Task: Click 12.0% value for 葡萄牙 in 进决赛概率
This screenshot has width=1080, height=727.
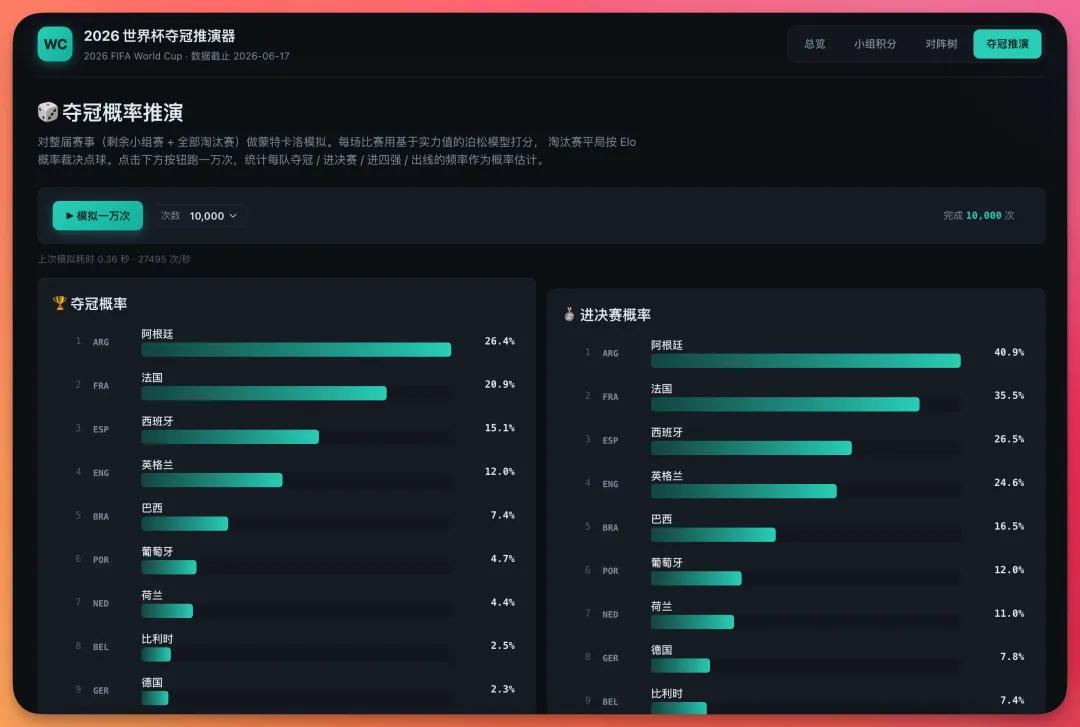Action: coord(1009,570)
